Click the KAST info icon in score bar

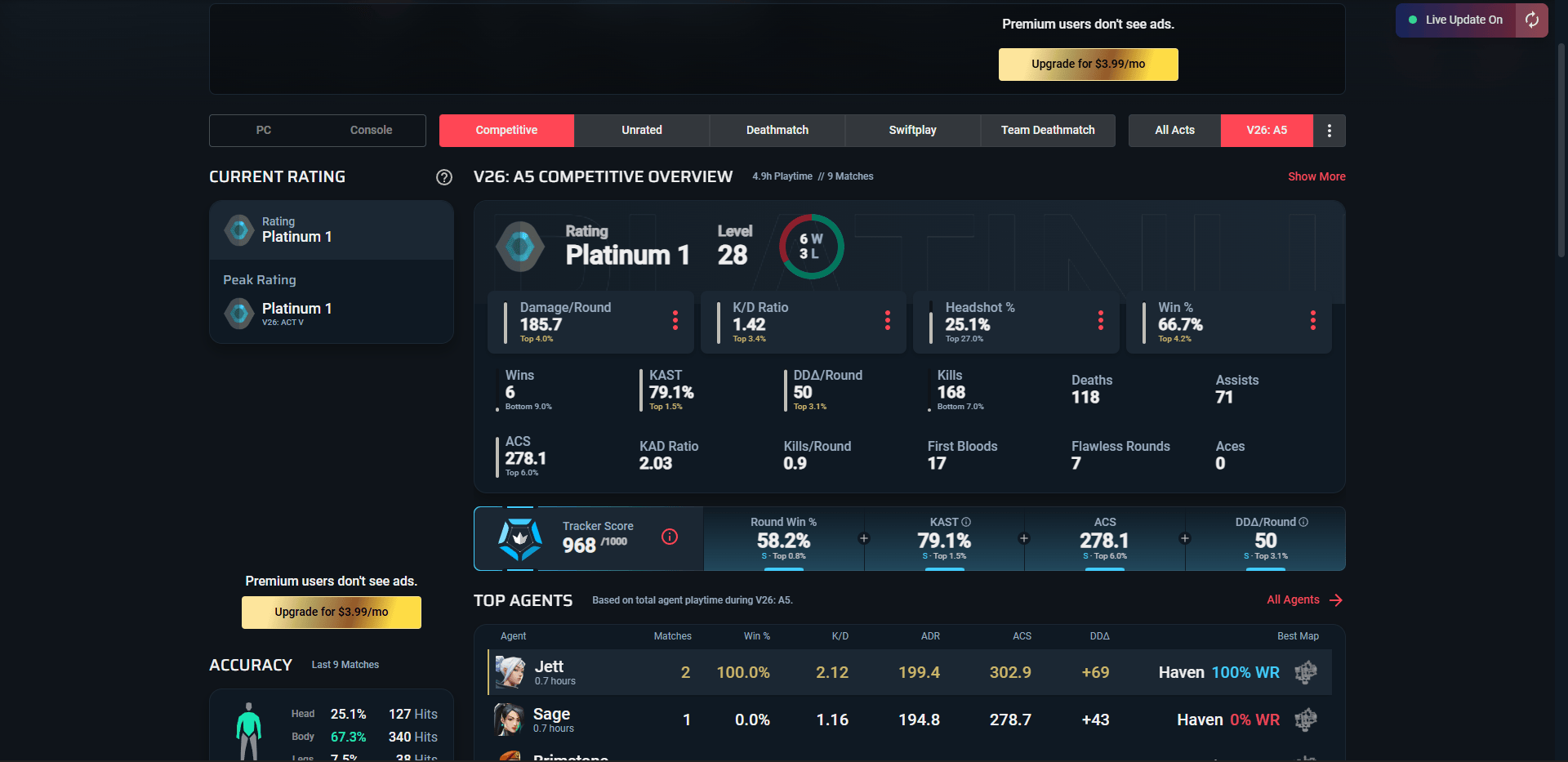[x=966, y=522]
